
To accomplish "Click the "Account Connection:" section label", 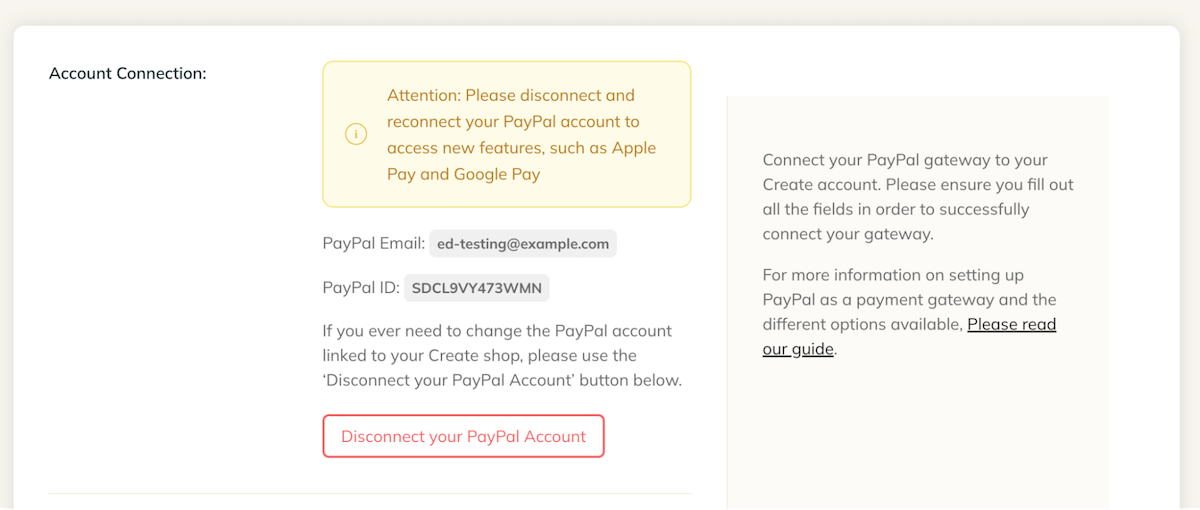I will pos(128,73).
